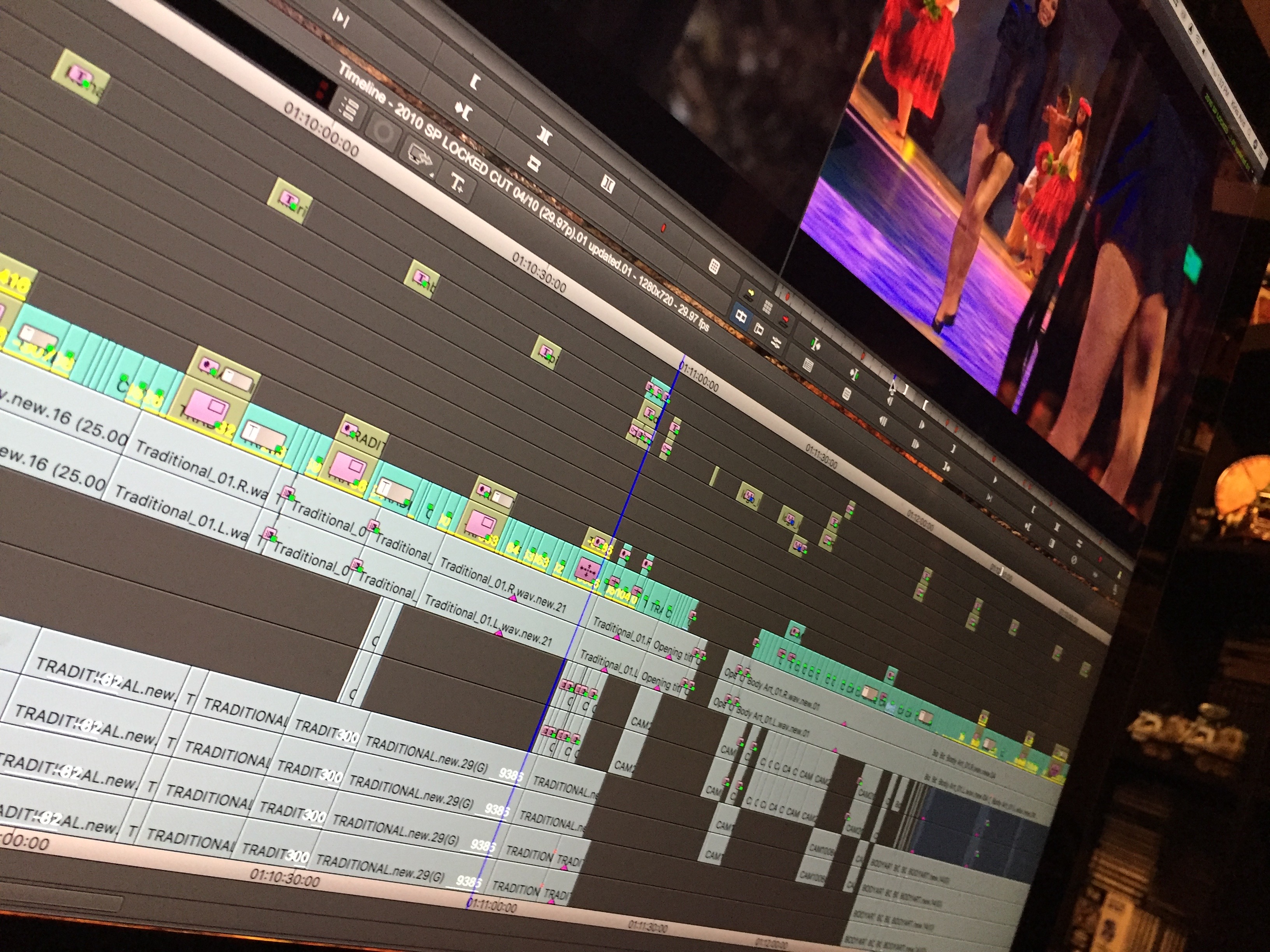This screenshot has height=952, width=1270.
Task: Click the Play triangle under the monitor
Action: (996, 480)
